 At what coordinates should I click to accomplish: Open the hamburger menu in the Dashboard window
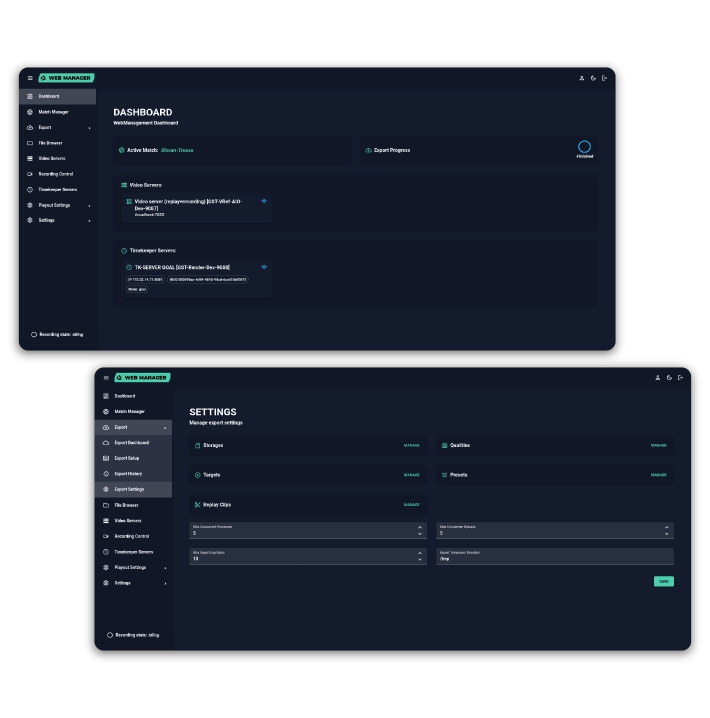tap(30, 78)
